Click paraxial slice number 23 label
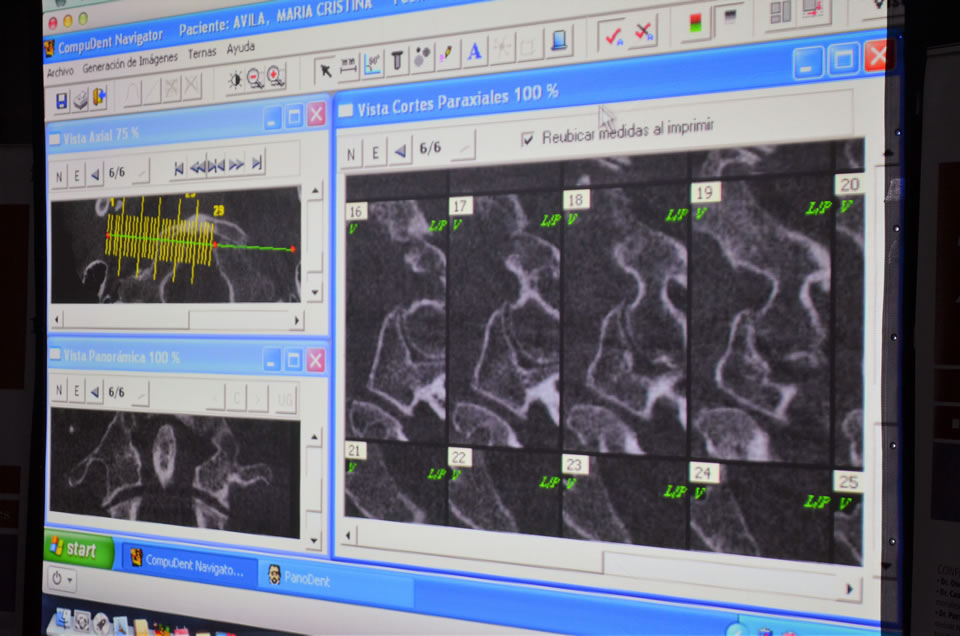Viewport: 960px width, 636px height. click(574, 465)
